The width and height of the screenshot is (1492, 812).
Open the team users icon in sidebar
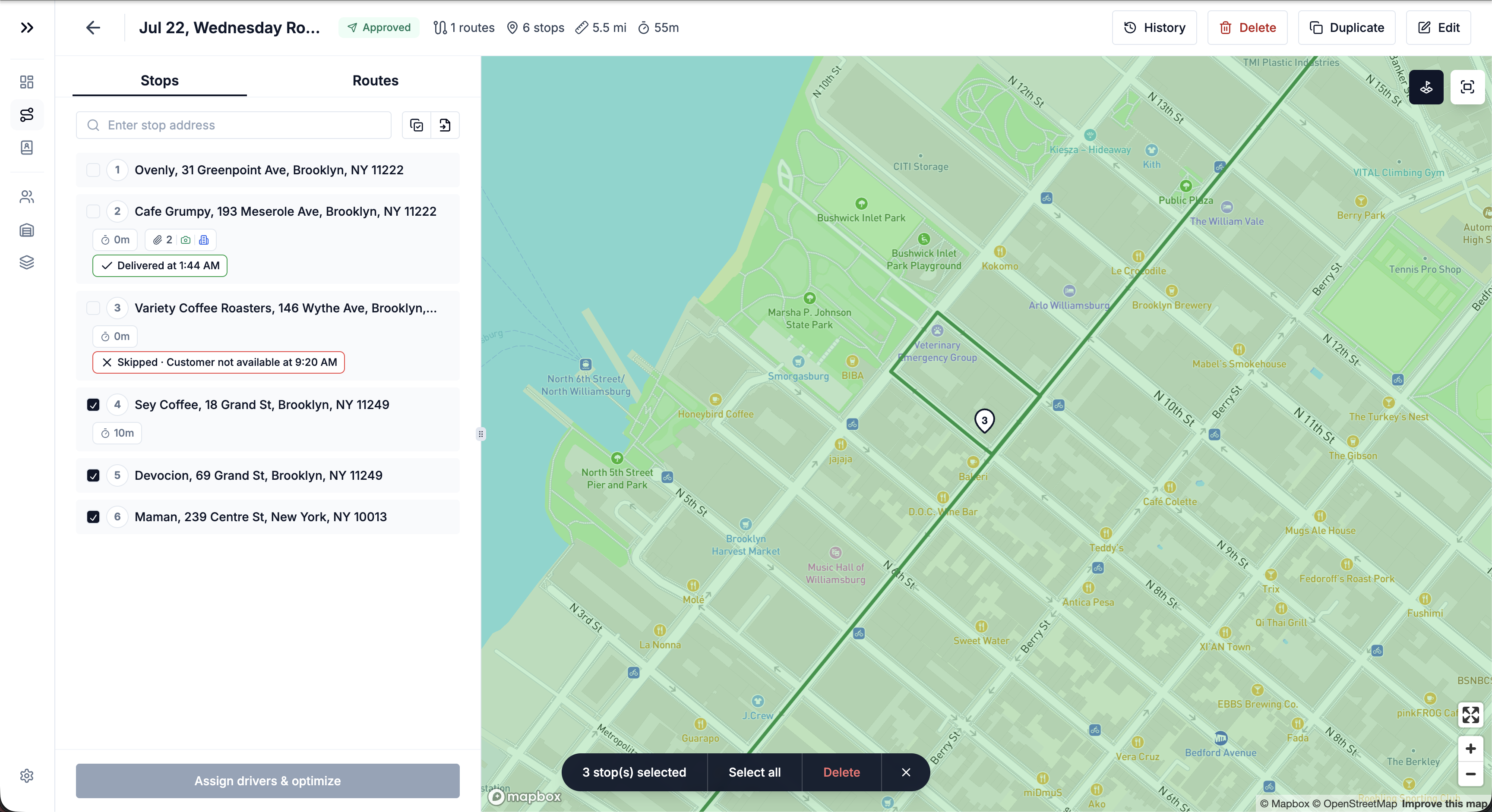(27, 197)
